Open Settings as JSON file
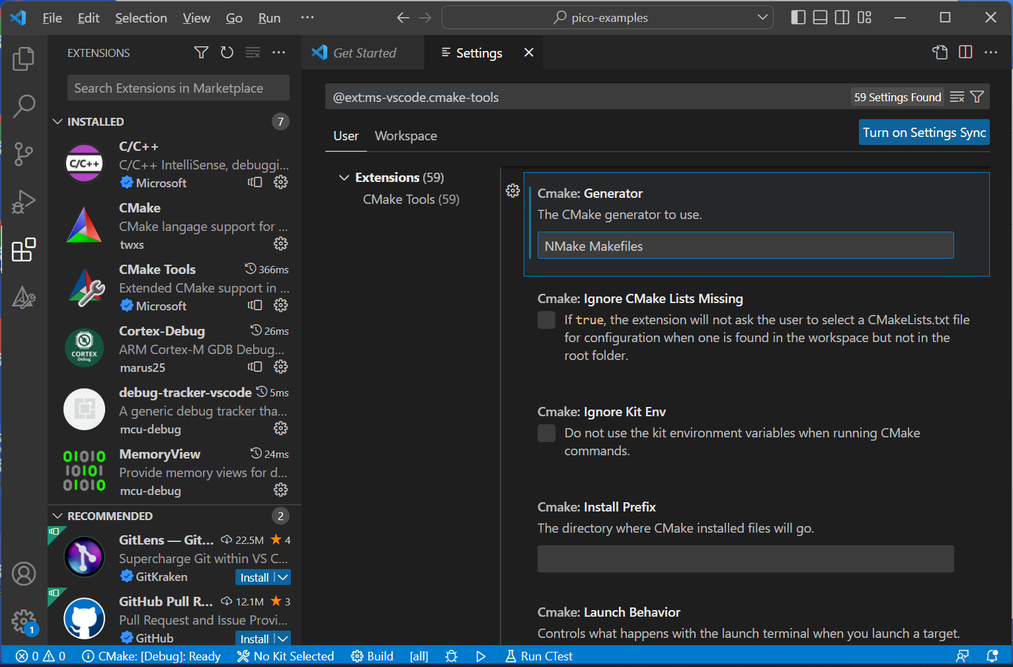The height and width of the screenshot is (667, 1013). (x=940, y=53)
